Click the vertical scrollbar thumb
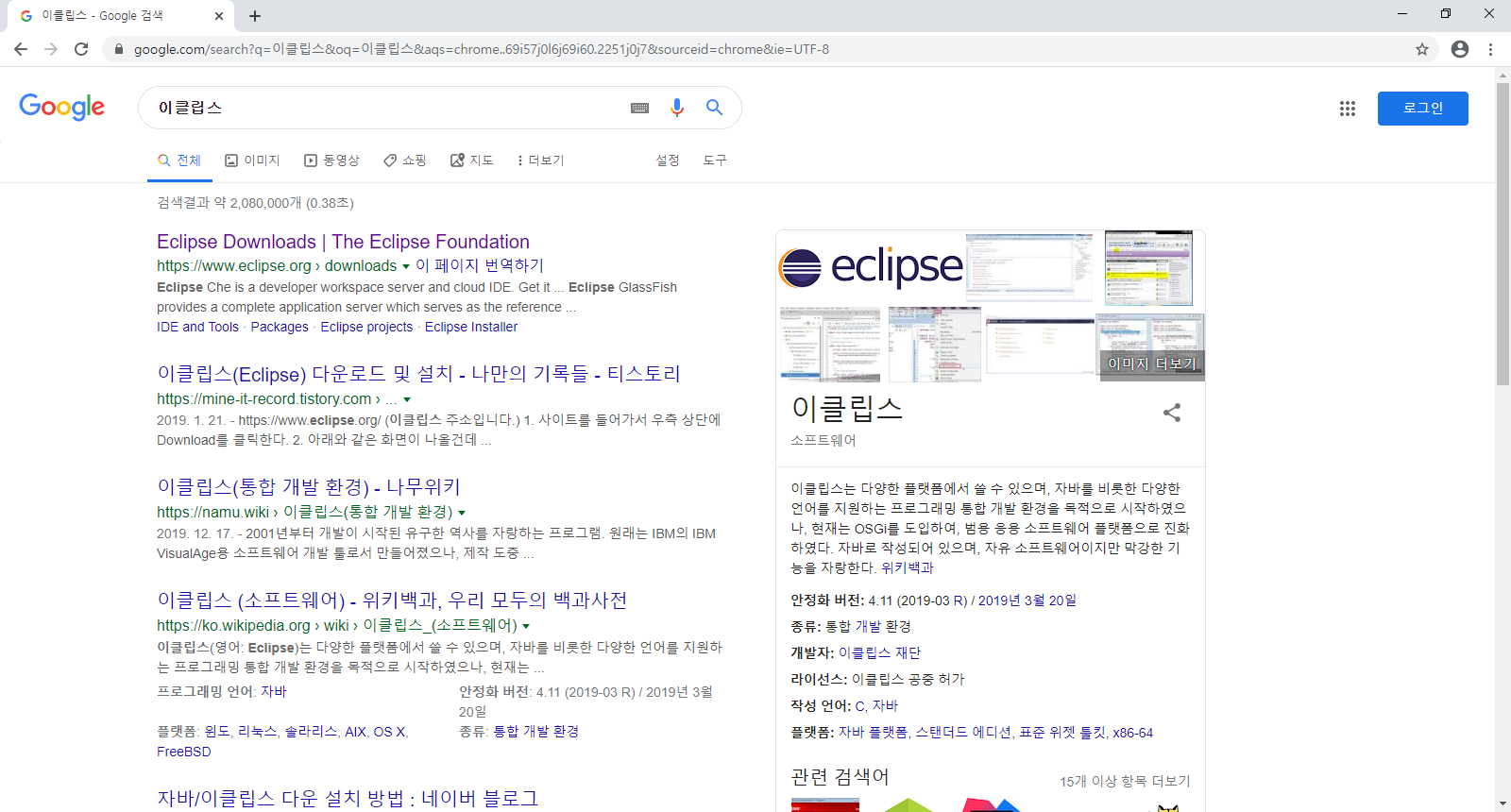Viewport: 1511px width, 812px height. [1503, 234]
